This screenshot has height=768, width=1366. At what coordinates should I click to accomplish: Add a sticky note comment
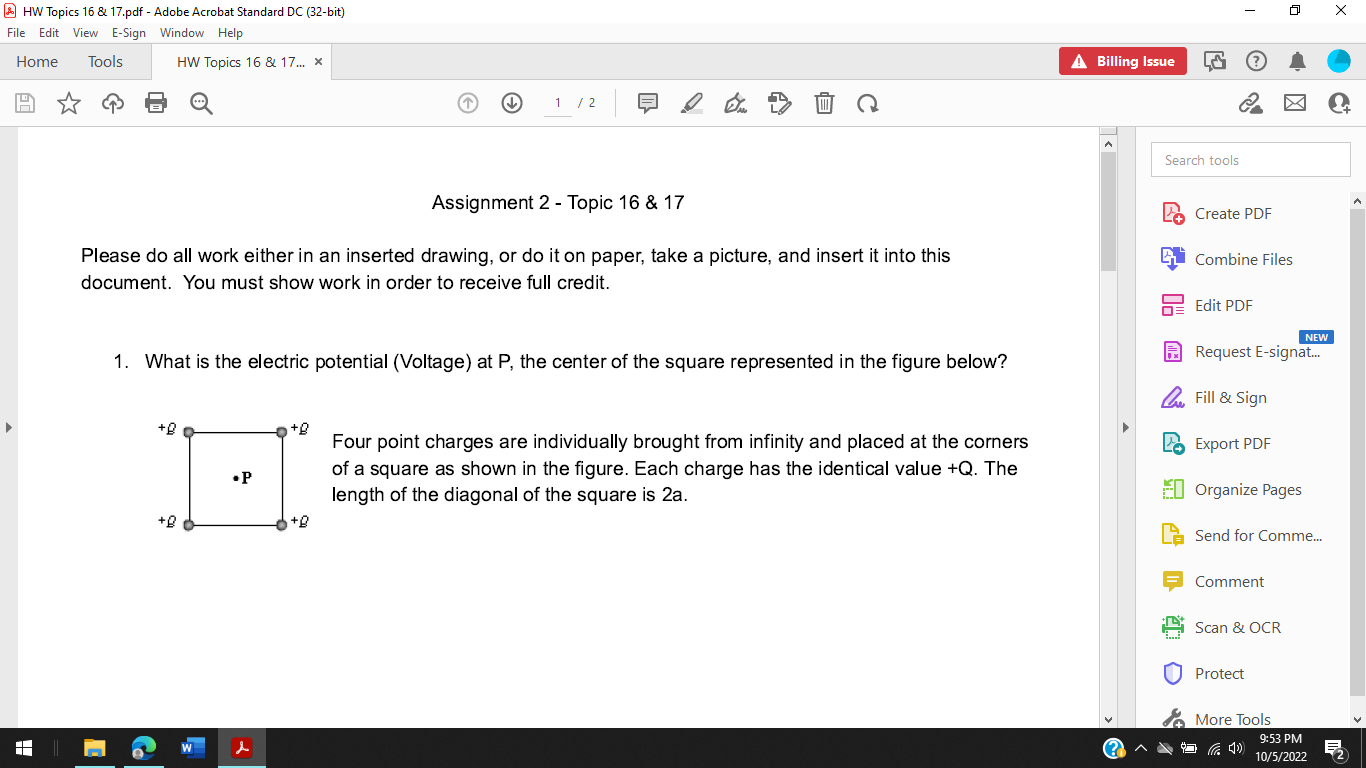pyautogui.click(x=648, y=103)
